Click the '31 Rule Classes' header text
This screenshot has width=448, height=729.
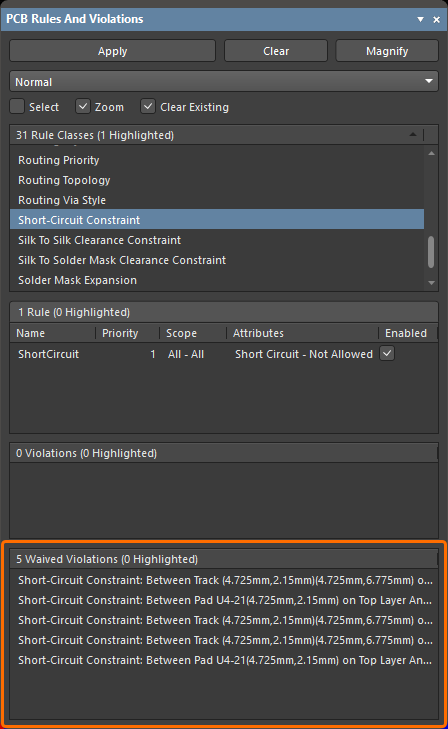click(95, 135)
